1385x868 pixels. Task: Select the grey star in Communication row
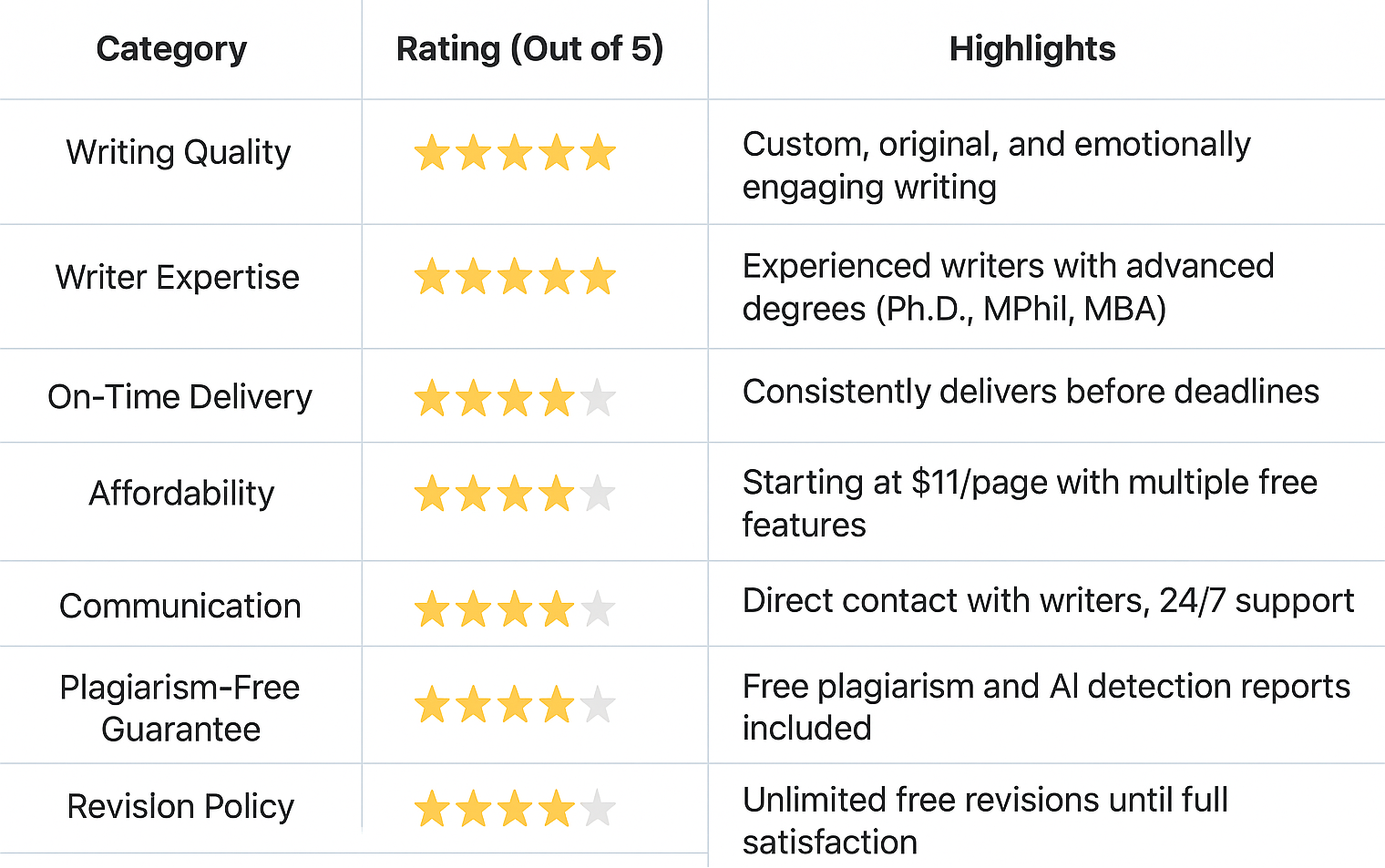[x=598, y=609]
